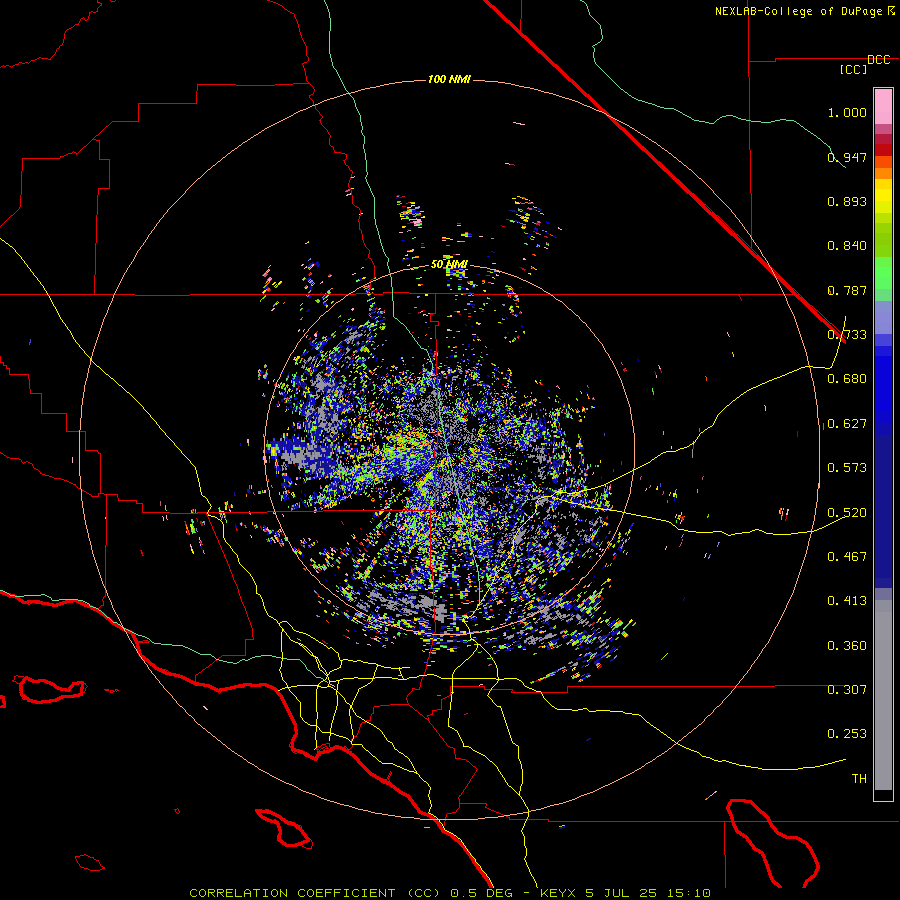Click the CORRELATION COEFFICIENT (CC) caption text
Image resolution: width=900 pixels, height=900 pixels.
(x=315, y=893)
